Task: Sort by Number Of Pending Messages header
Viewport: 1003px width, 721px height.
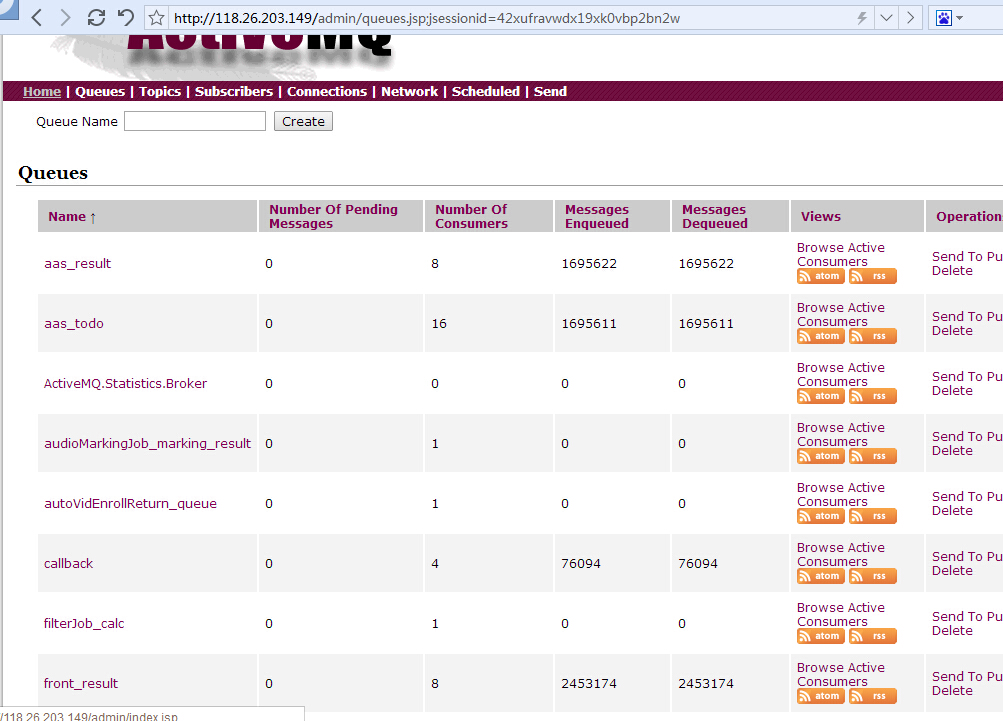Action: click(333, 216)
